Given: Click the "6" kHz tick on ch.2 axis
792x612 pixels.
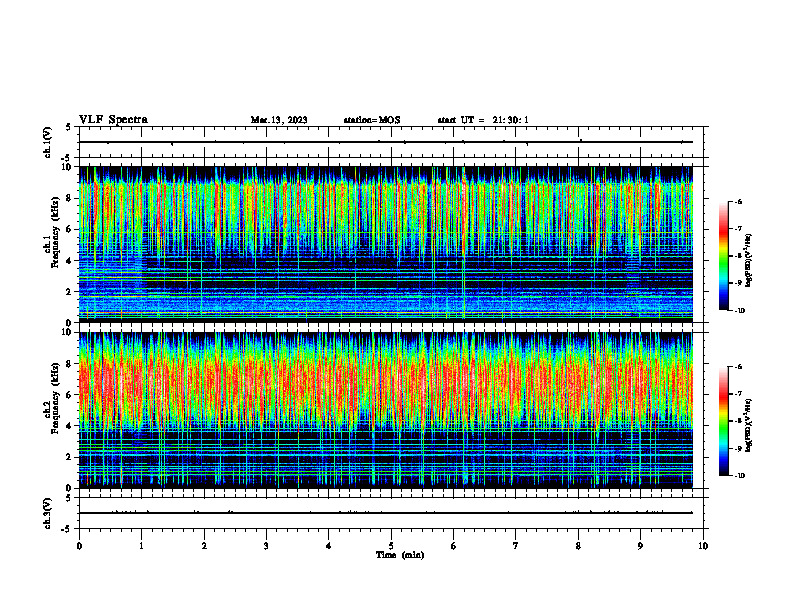Looking at the screenshot, I should pyautogui.click(x=69, y=395).
